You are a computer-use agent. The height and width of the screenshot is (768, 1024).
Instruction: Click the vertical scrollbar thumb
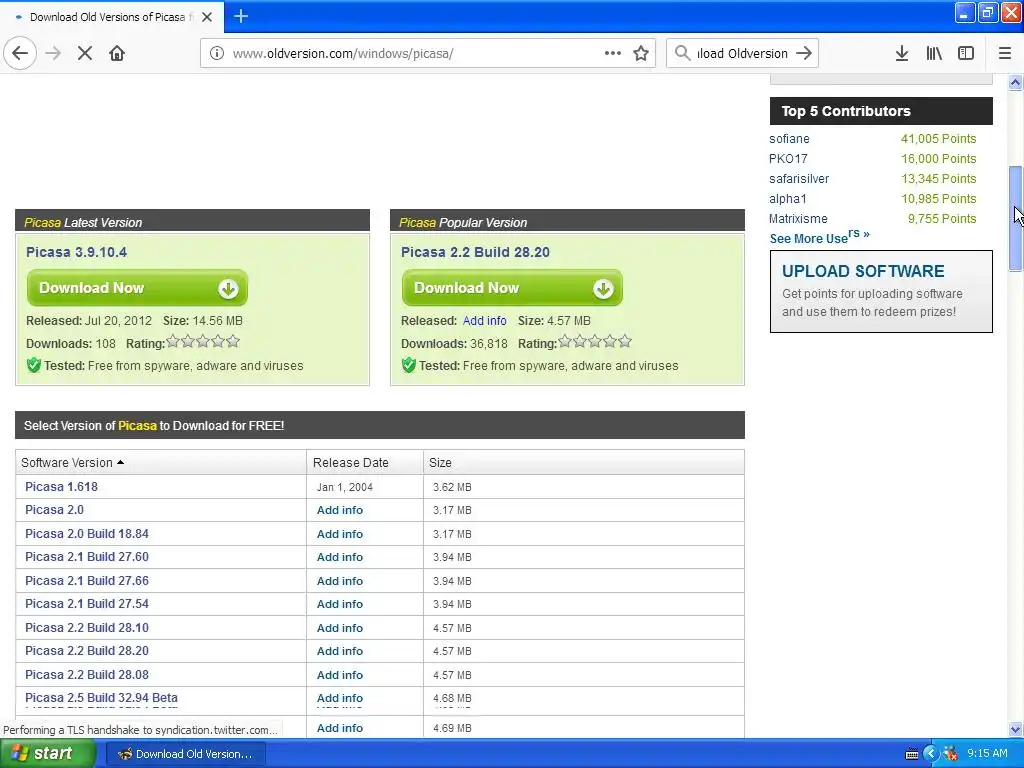1015,218
